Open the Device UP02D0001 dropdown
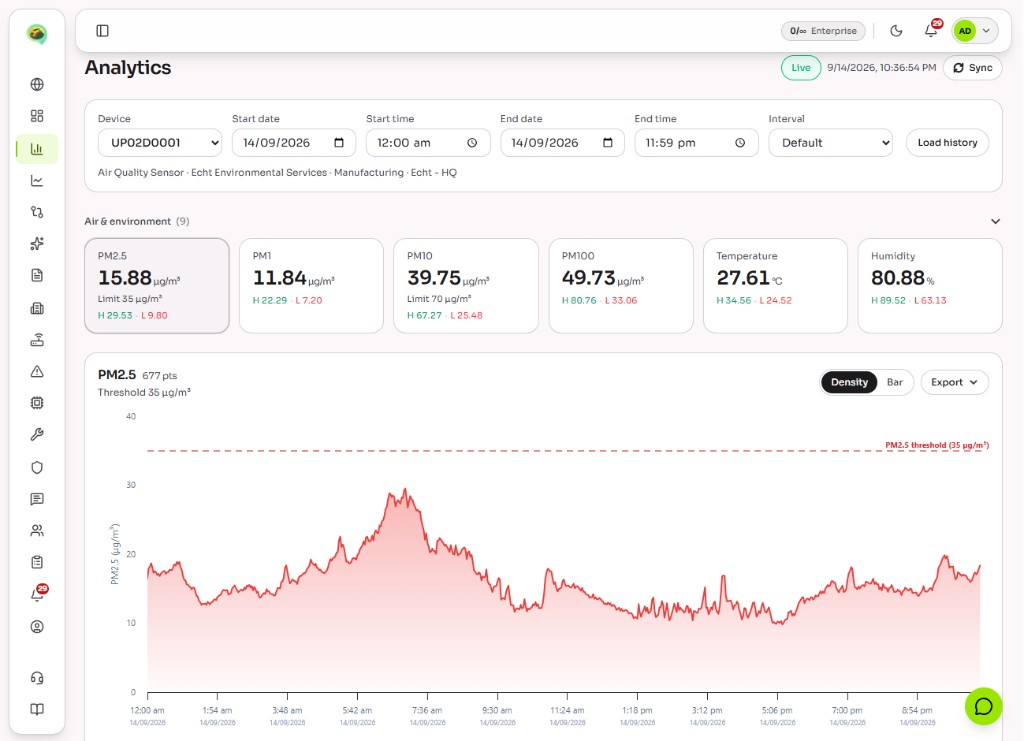The width and height of the screenshot is (1024, 741). click(x=160, y=142)
